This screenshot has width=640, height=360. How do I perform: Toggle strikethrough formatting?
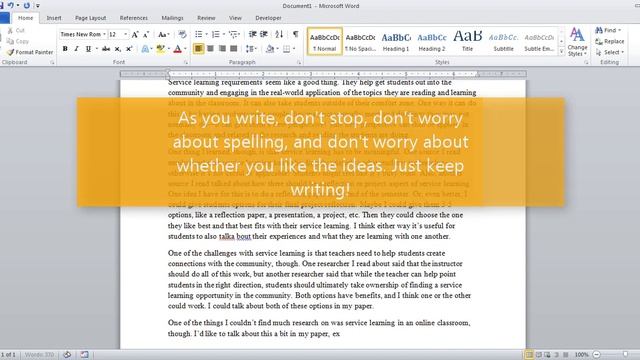pyautogui.click(x=106, y=49)
